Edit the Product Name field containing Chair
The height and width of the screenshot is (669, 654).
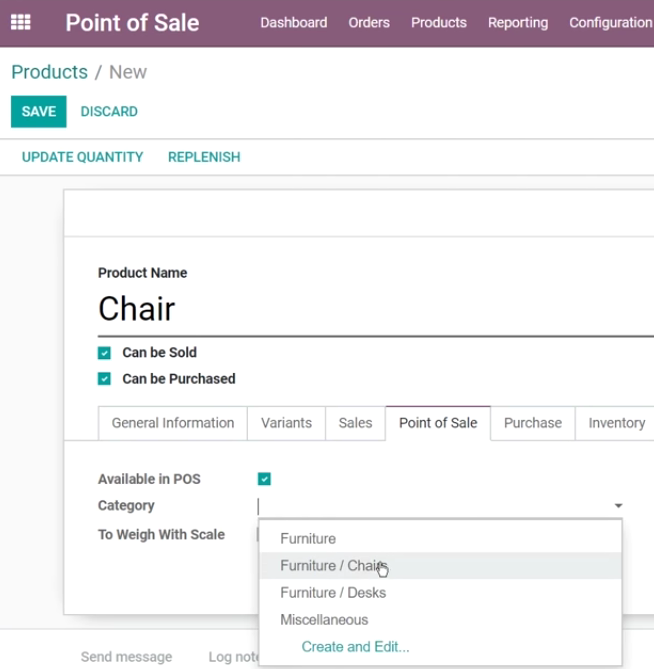pyautogui.click(x=375, y=309)
